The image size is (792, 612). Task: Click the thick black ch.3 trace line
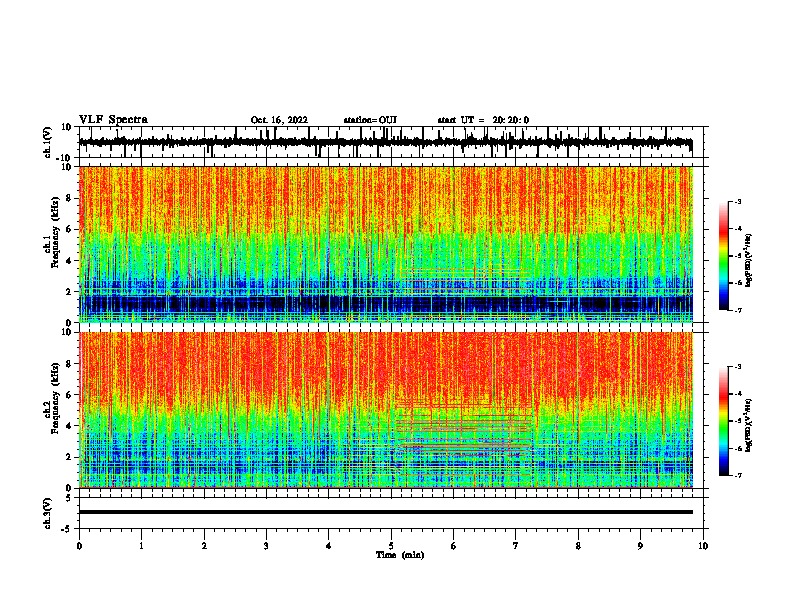(x=385, y=512)
